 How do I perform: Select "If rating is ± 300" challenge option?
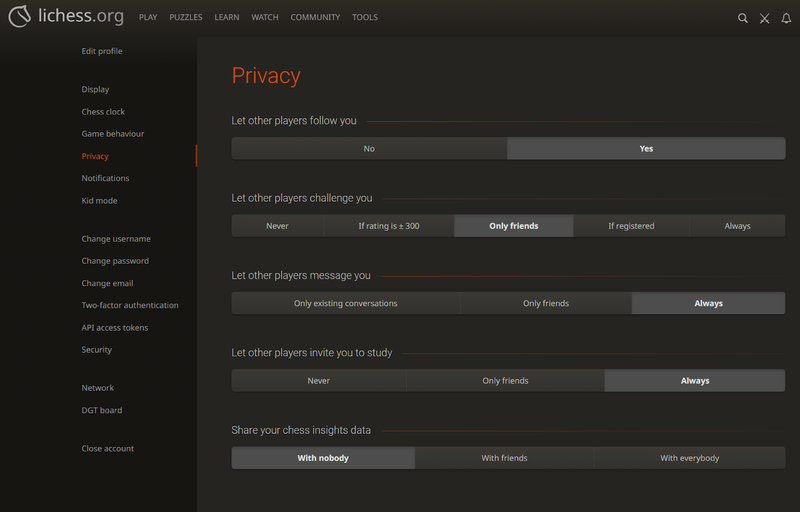click(389, 226)
